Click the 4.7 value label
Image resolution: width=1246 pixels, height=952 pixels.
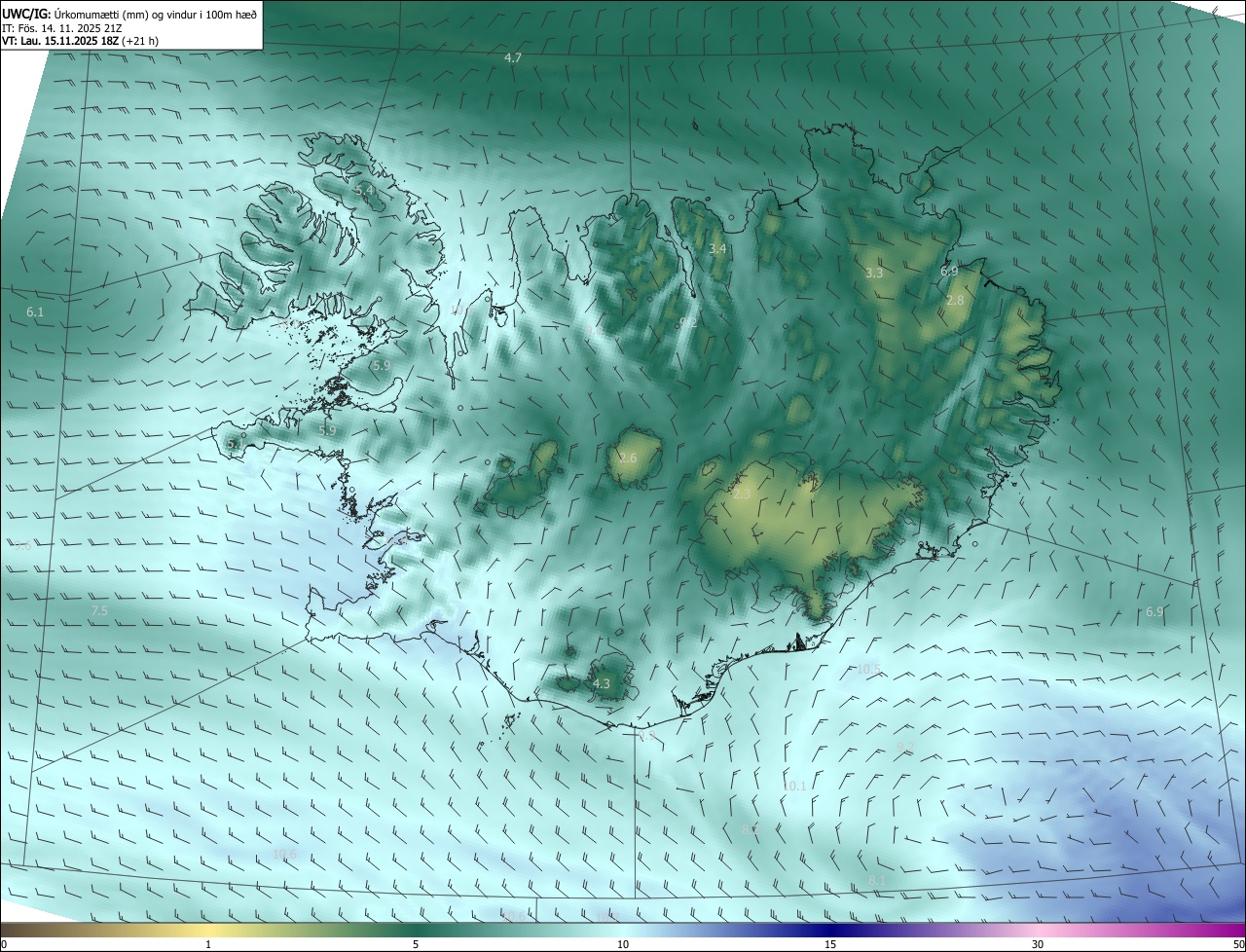pyautogui.click(x=513, y=58)
